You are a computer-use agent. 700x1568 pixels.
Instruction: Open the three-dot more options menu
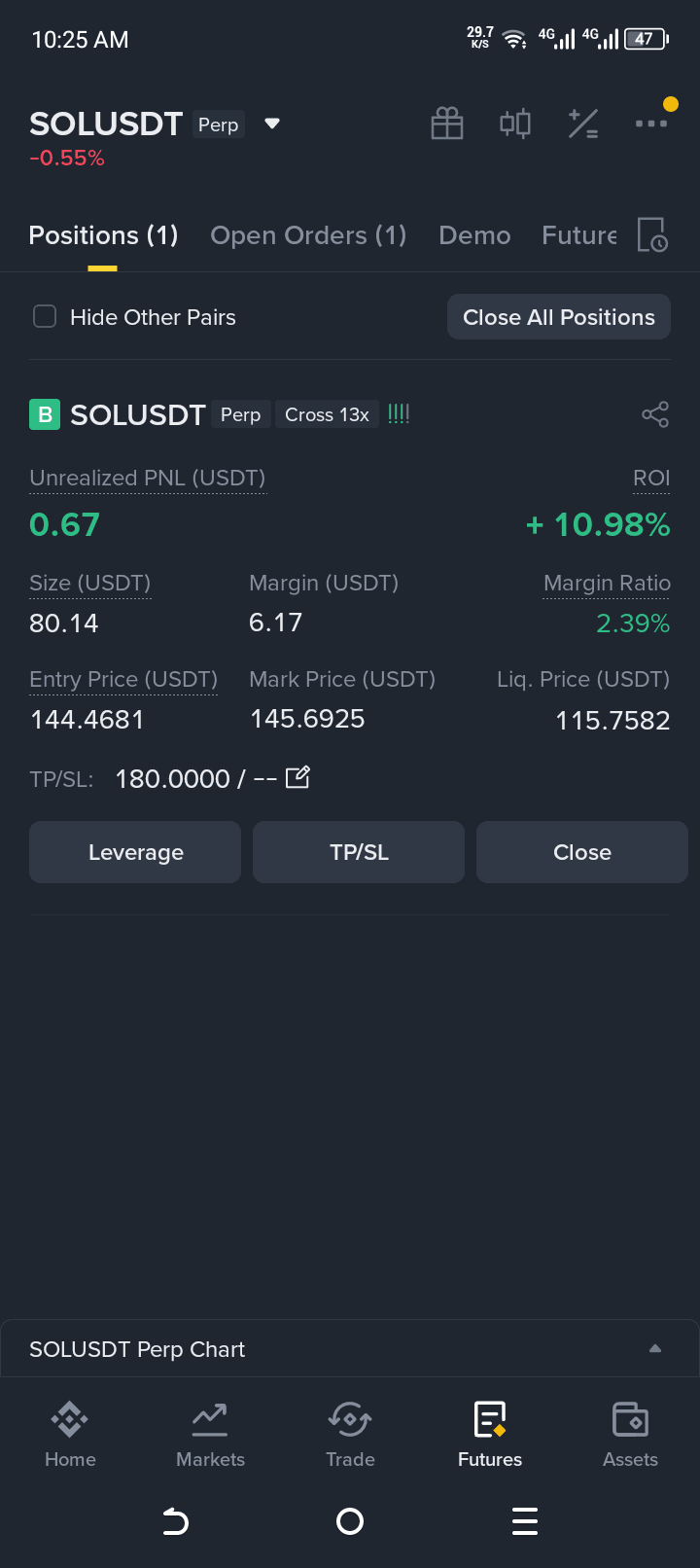tap(651, 124)
